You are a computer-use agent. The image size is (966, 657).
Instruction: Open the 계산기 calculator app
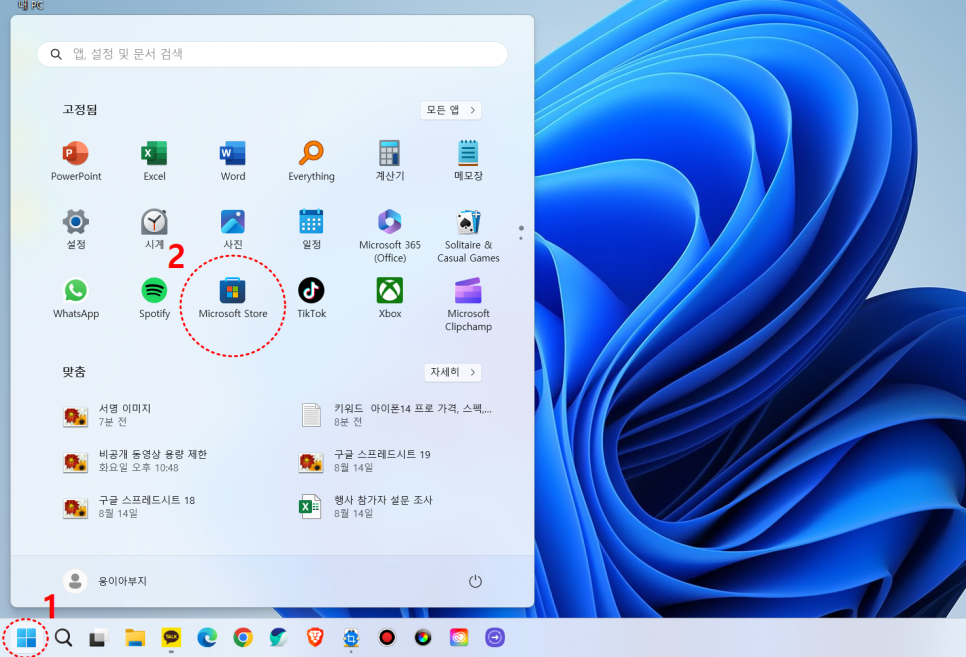coord(390,161)
